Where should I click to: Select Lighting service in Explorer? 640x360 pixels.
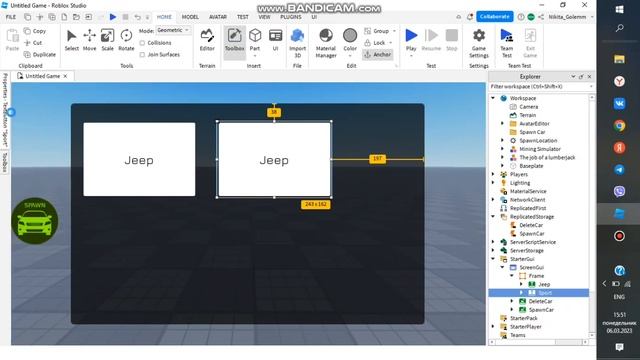tap(520, 183)
